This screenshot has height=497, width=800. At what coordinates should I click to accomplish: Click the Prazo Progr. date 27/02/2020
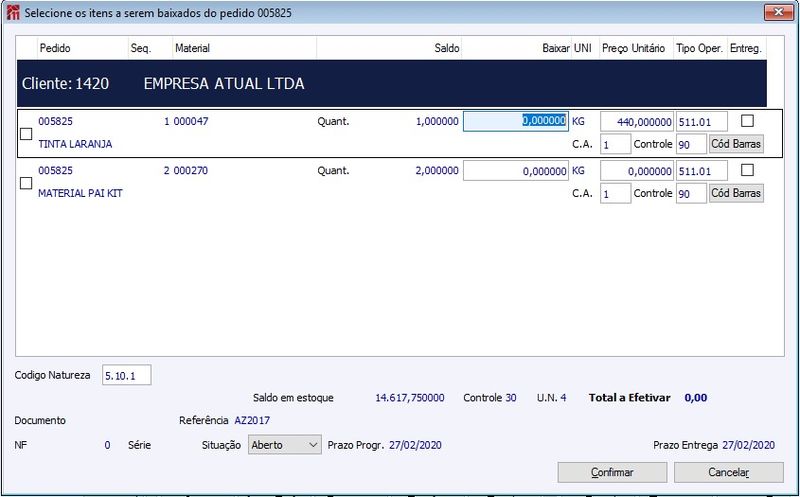tap(415, 445)
